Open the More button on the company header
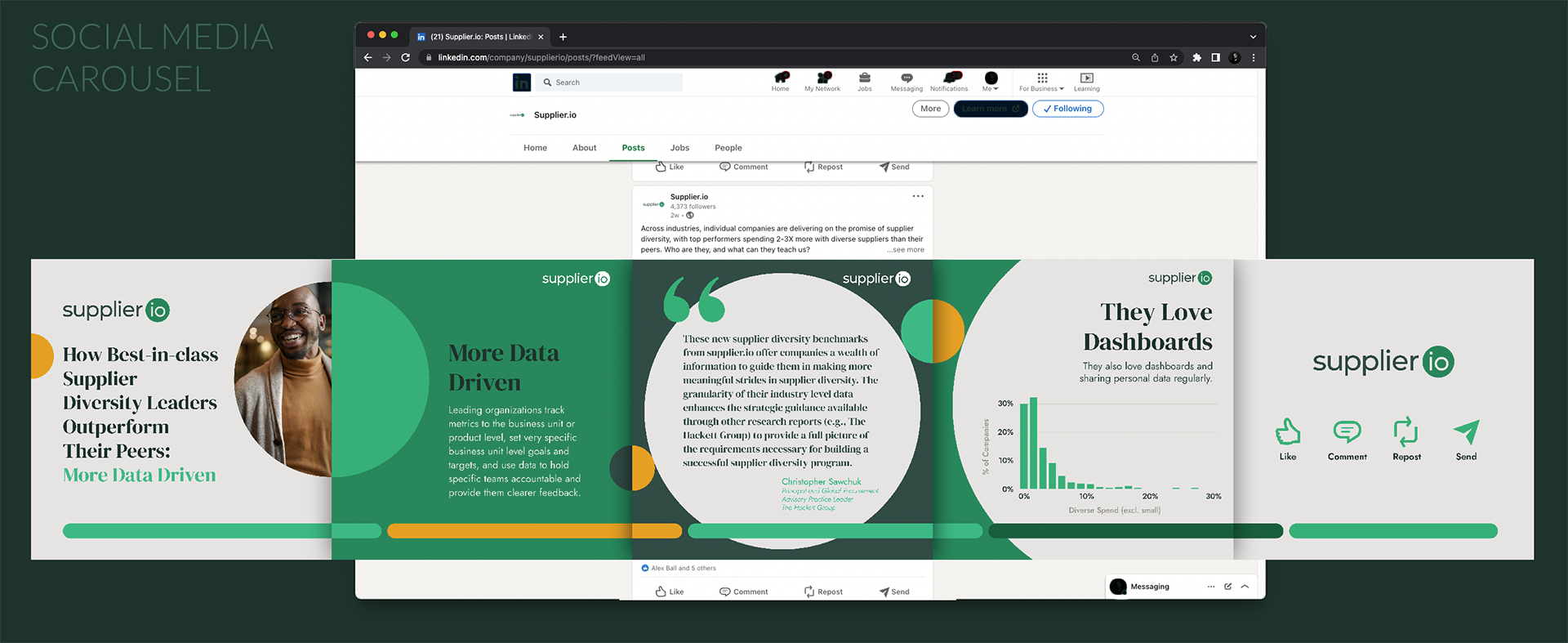 point(930,109)
